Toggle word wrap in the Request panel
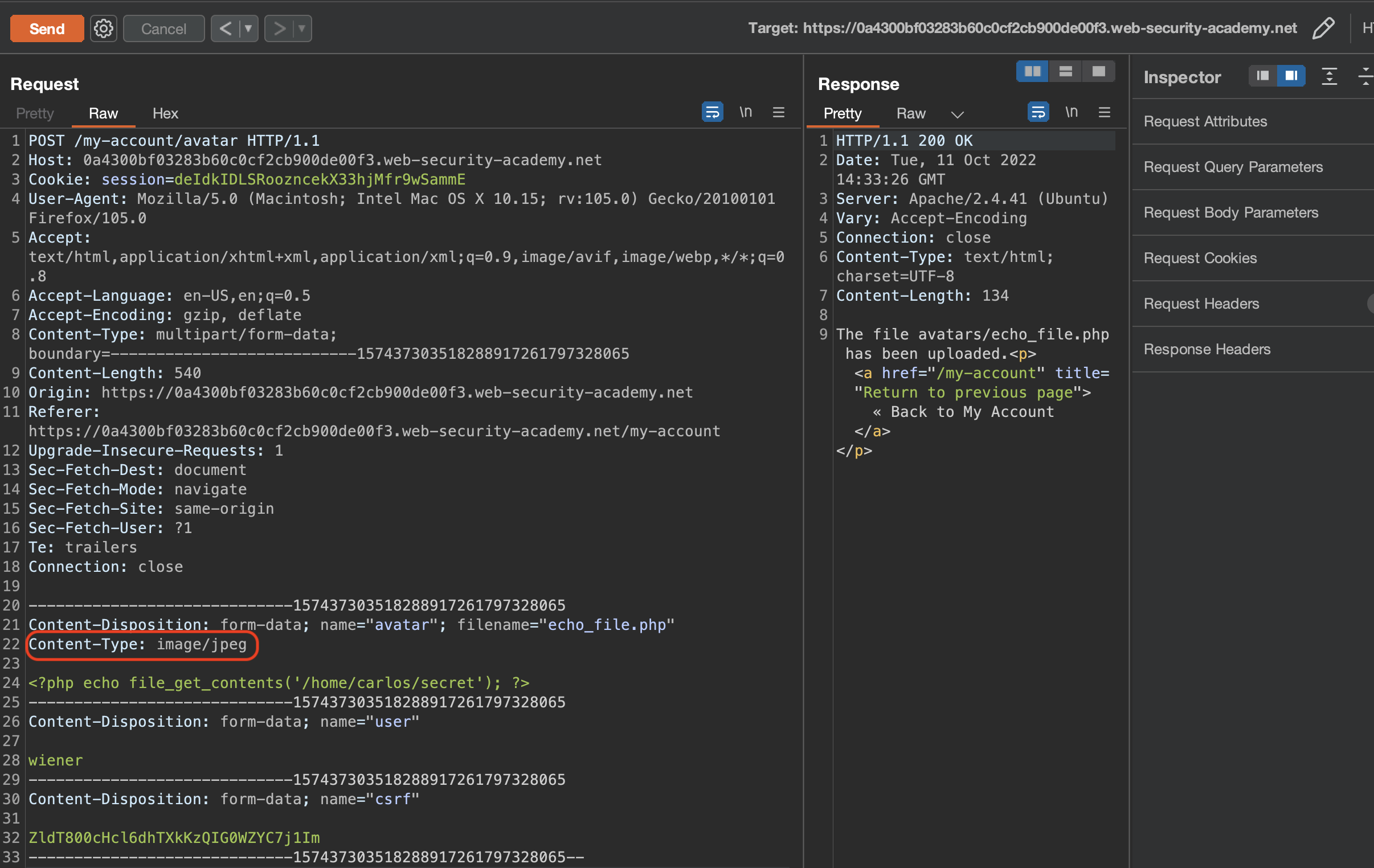Viewport: 1374px width, 868px height. (x=712, y=112)
